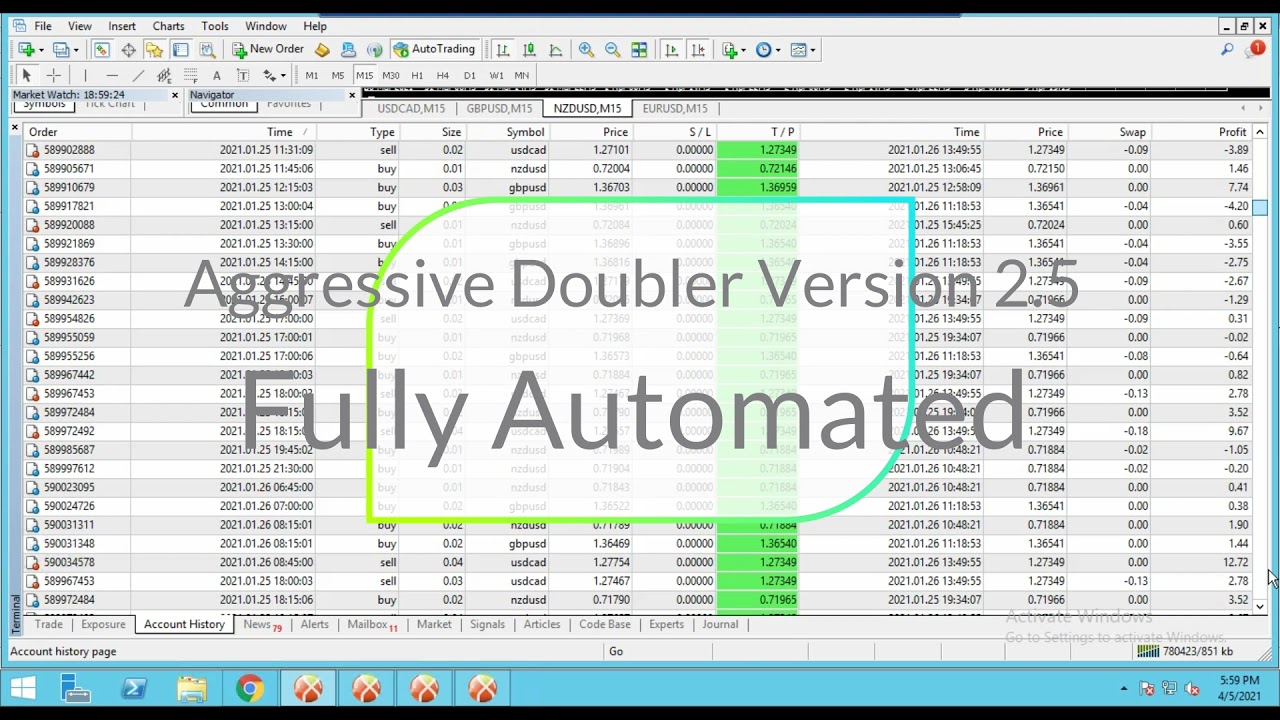Select the Horizontal Line drawing tool
Image resolution: width=1280 pixels, height=720 pixels.
tap(112, 75)
